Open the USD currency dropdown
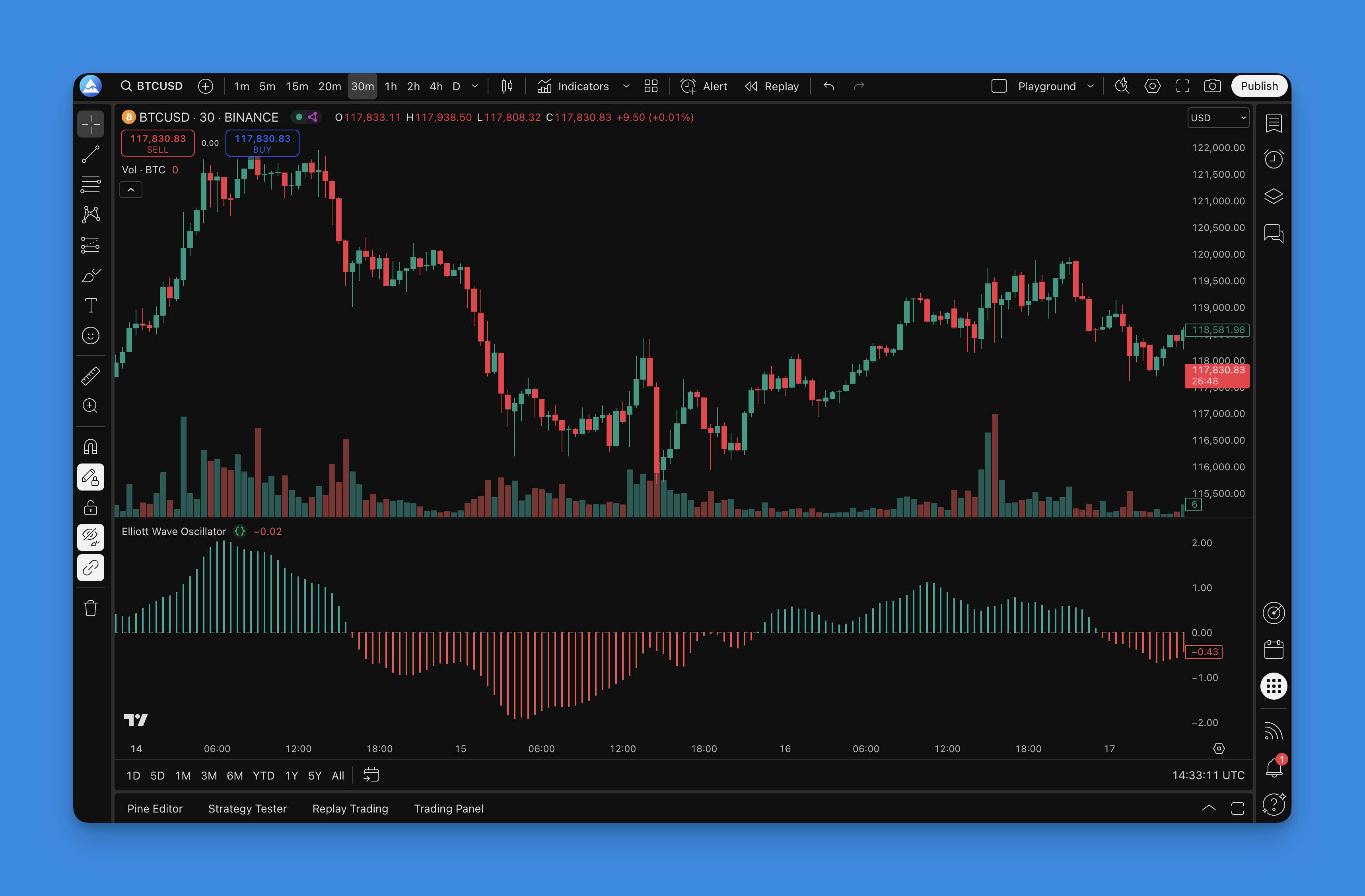The height and width of the screenshot is (896, 1365). tap(1218, 118)
